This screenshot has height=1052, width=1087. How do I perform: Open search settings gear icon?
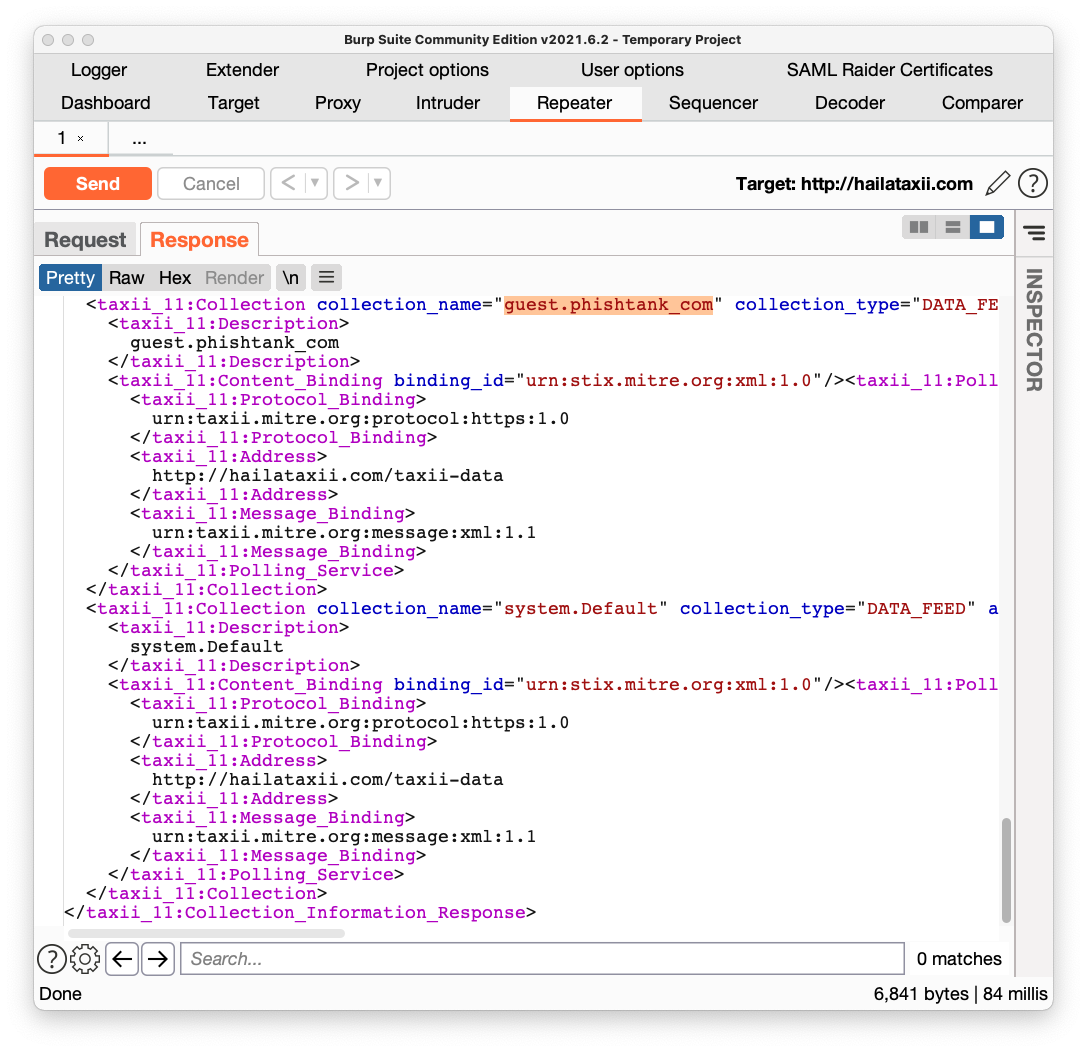85,959
